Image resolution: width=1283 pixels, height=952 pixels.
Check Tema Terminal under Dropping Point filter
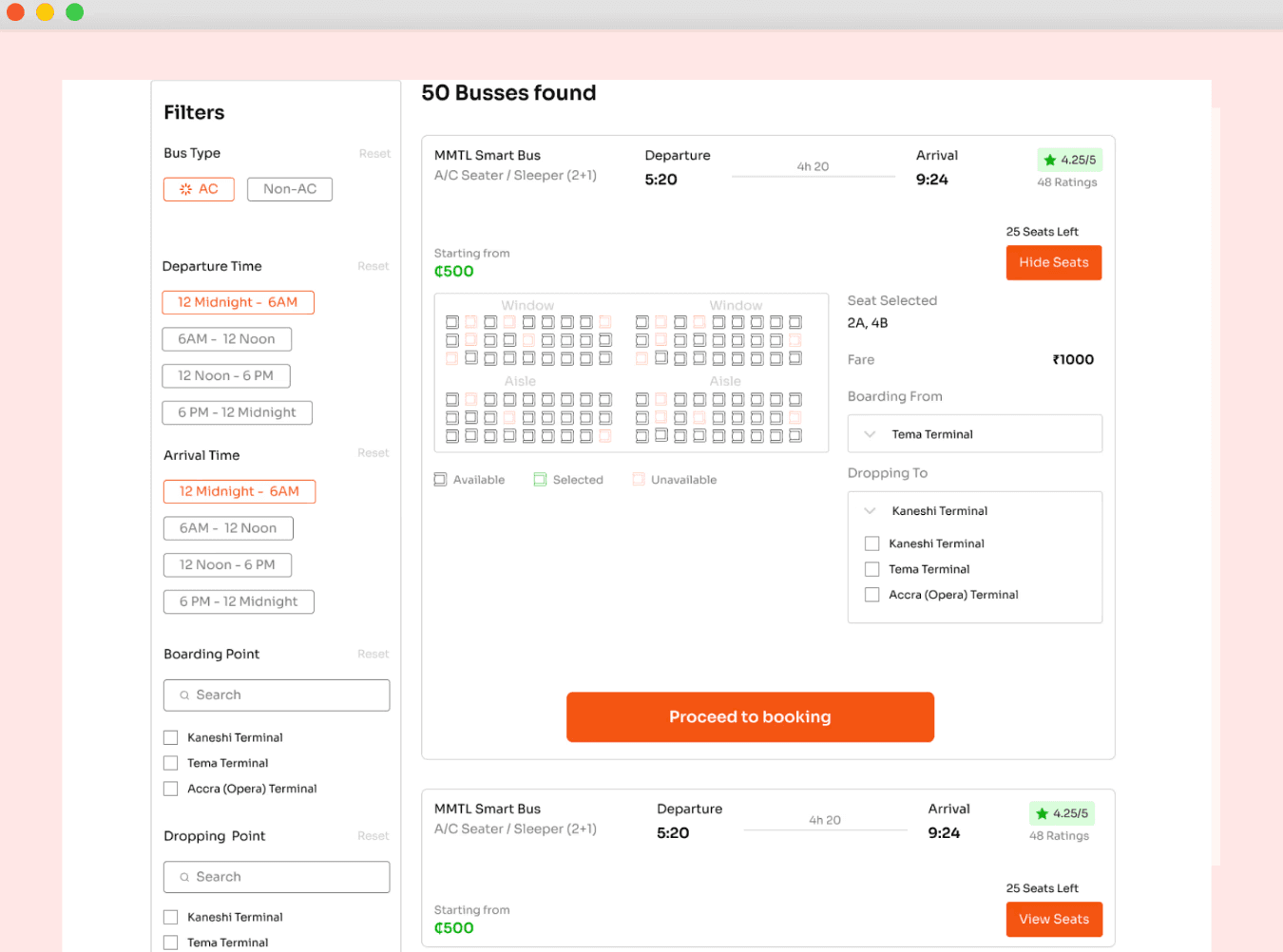pos(171,942)
